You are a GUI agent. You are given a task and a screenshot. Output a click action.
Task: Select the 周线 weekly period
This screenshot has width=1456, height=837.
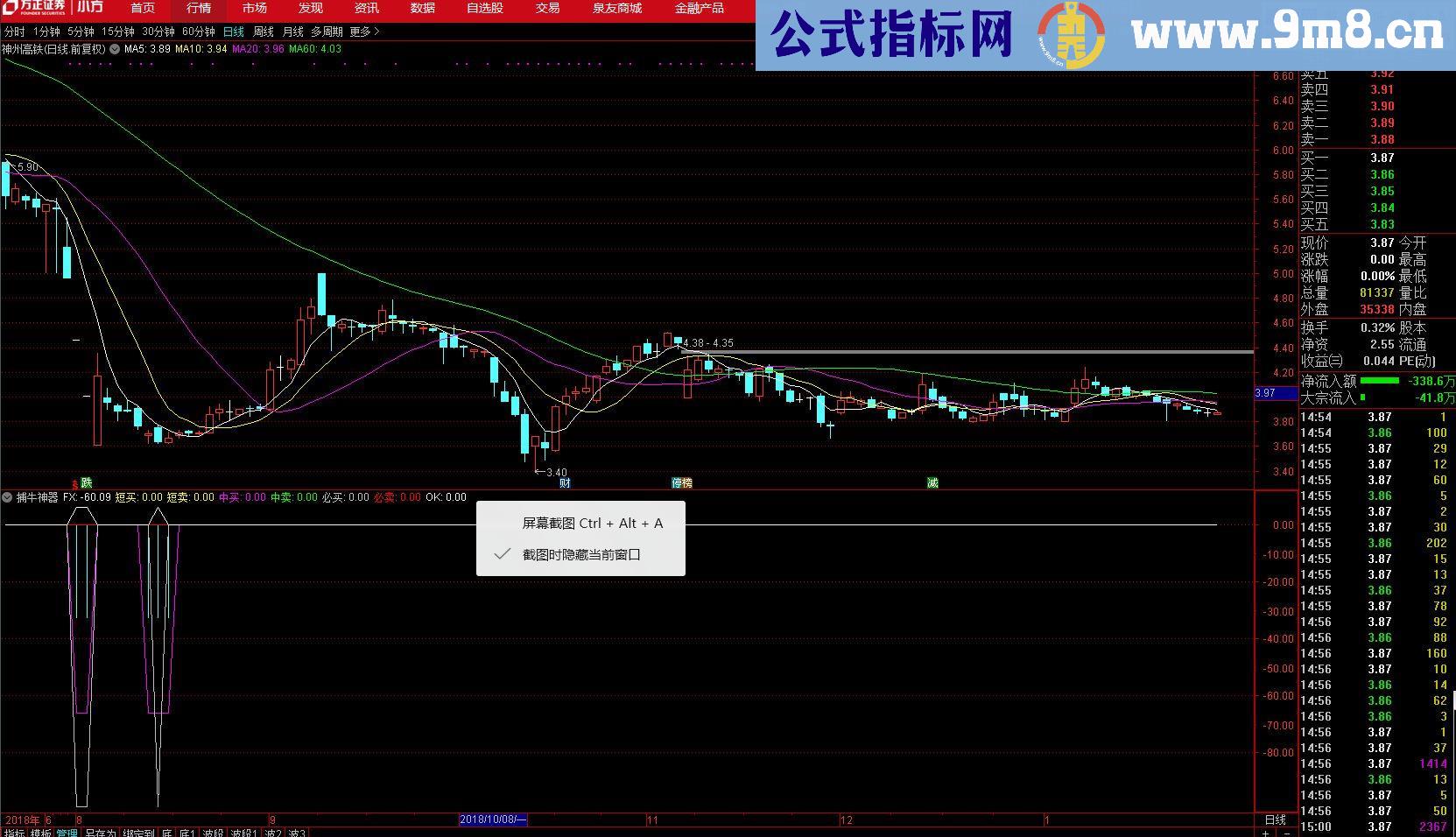coord(264,32)
